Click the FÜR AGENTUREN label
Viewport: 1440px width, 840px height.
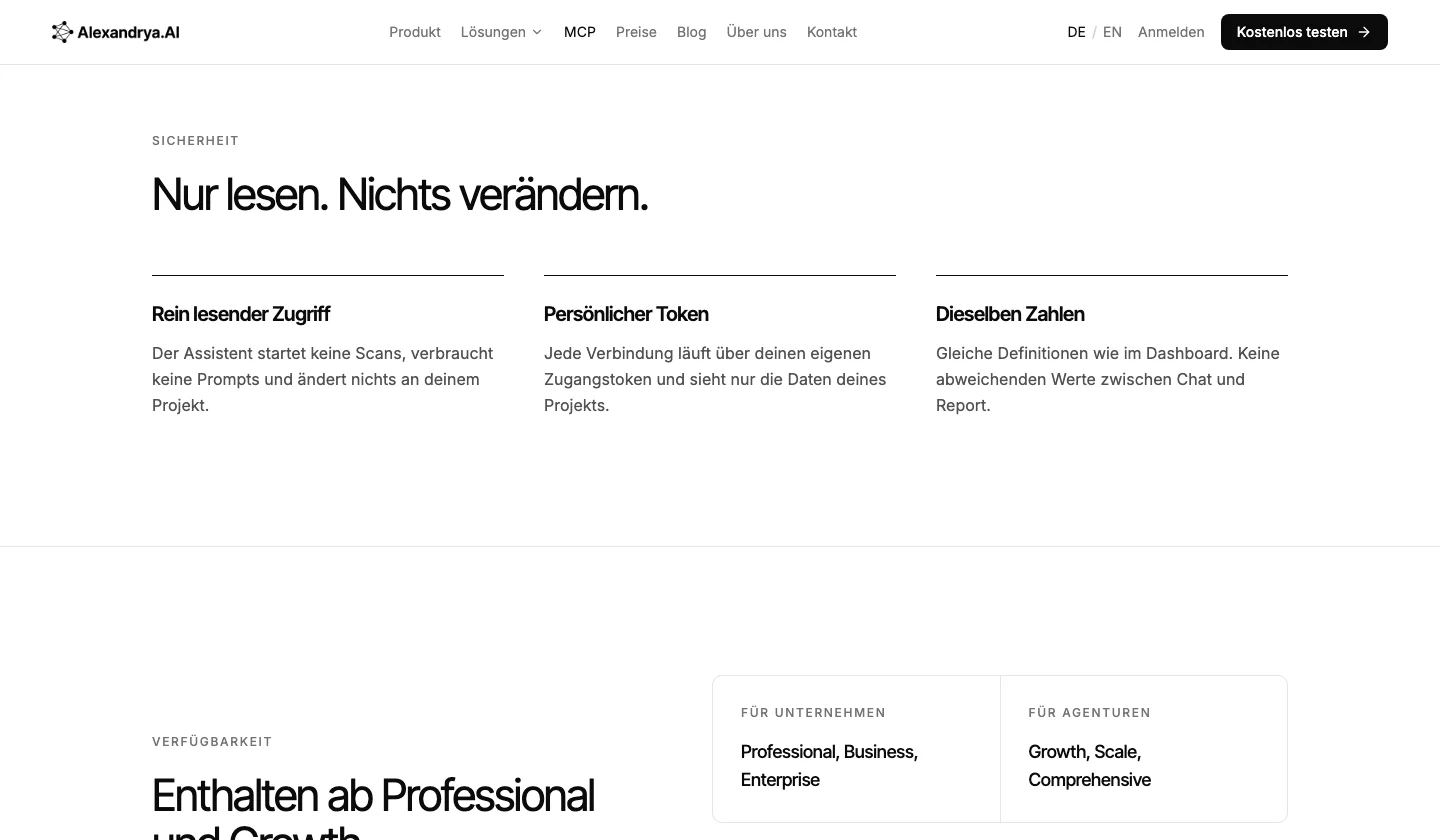[x=1089, y=713]
